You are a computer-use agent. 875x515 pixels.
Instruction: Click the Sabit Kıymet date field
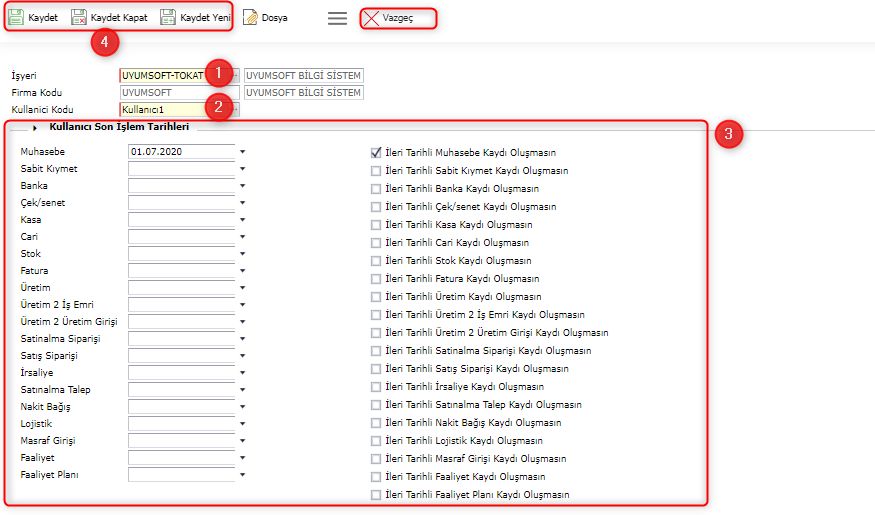pos(181,169)
